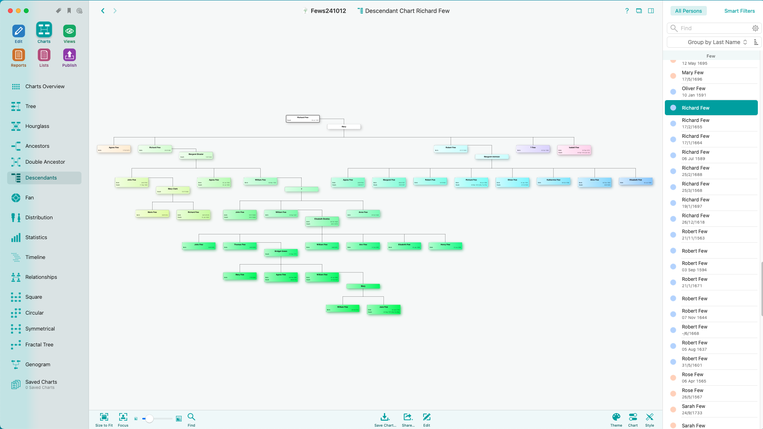Switch to Smart Filters tab
The image size is (763, 429).
[x=739, y=11]
